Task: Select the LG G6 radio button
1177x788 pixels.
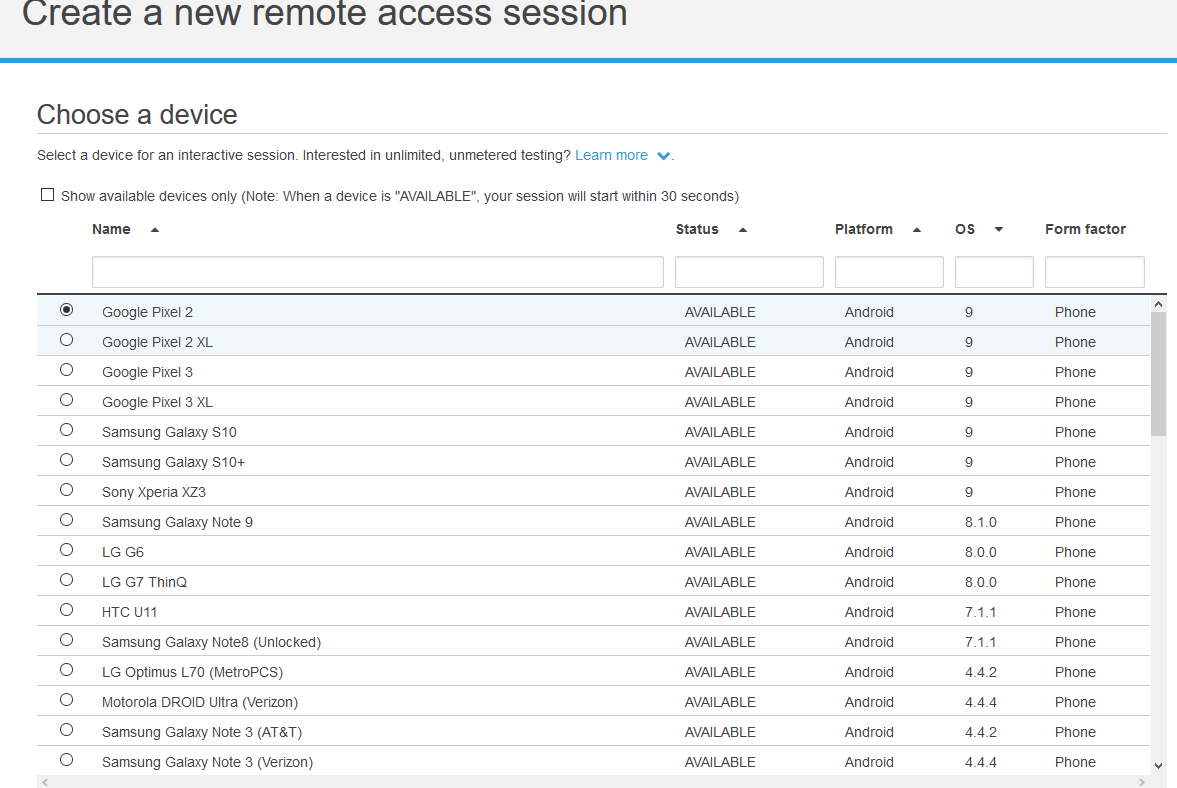Action: coord(67,550)
